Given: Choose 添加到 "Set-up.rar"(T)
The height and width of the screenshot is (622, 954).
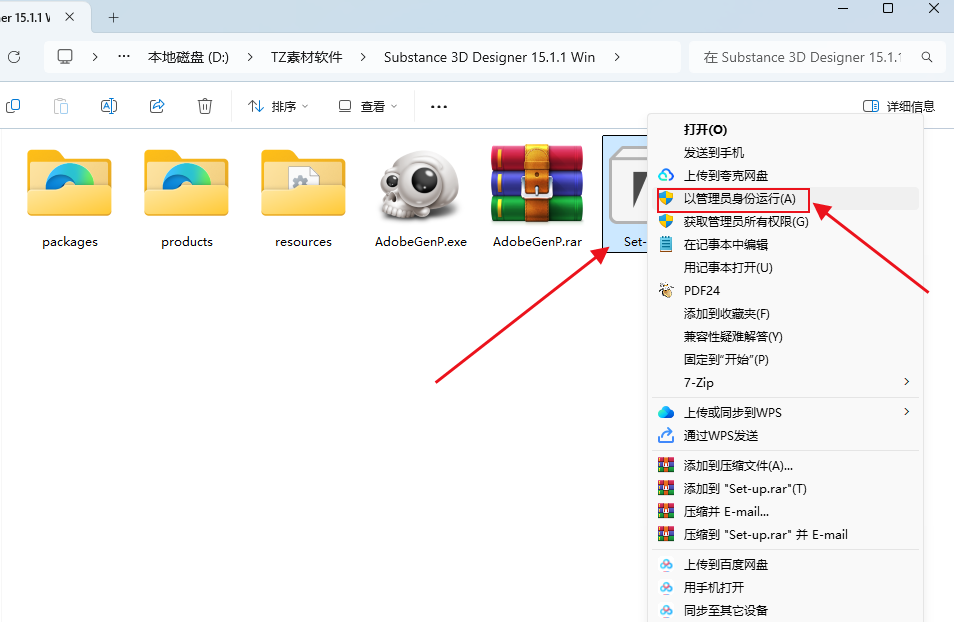Looking at the screenshot, I should point(785,489).
